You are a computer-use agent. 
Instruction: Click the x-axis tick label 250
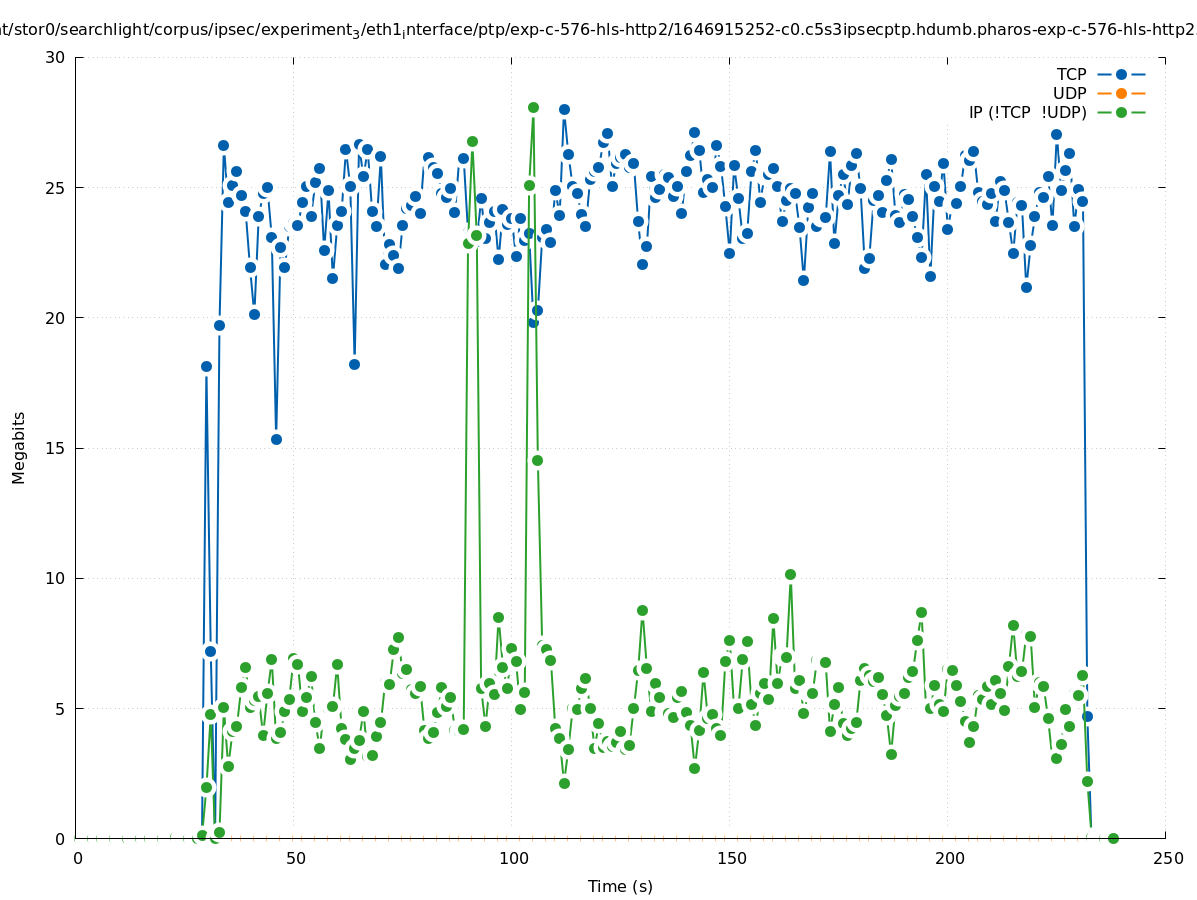(x=1166, y=858)
